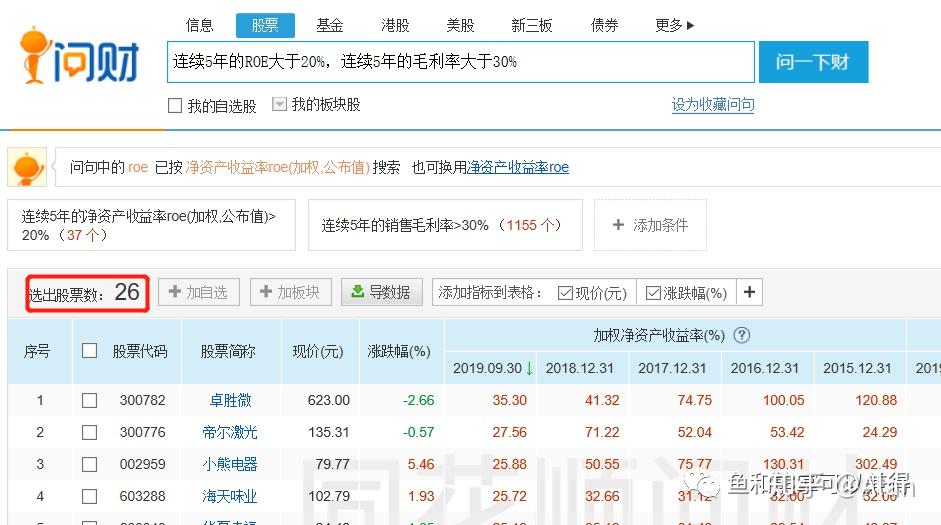Open the 净资产收益率roe alternative link

coord(518,167)
